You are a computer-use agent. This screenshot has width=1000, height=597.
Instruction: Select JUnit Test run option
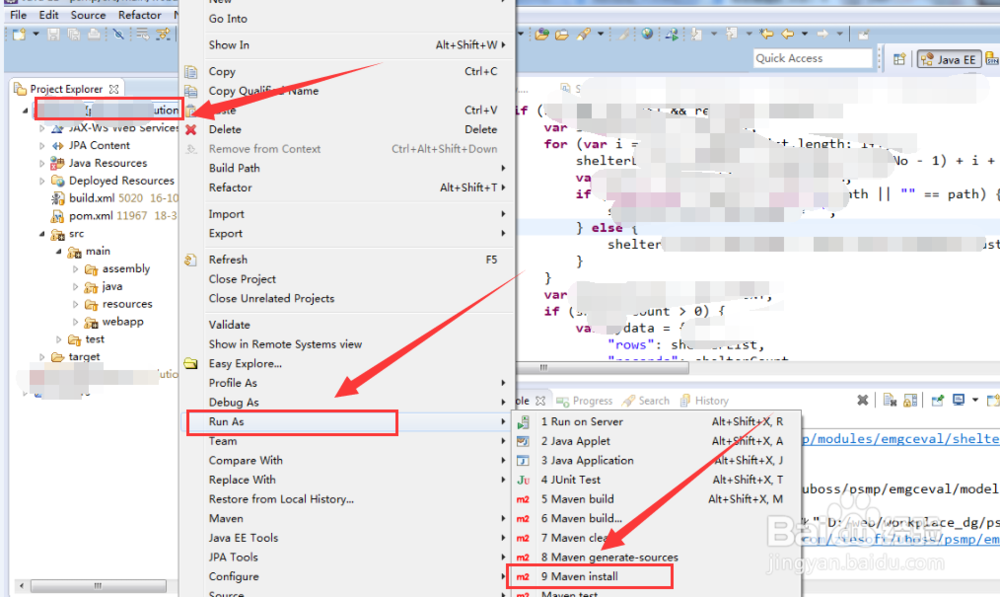[656, 480]
